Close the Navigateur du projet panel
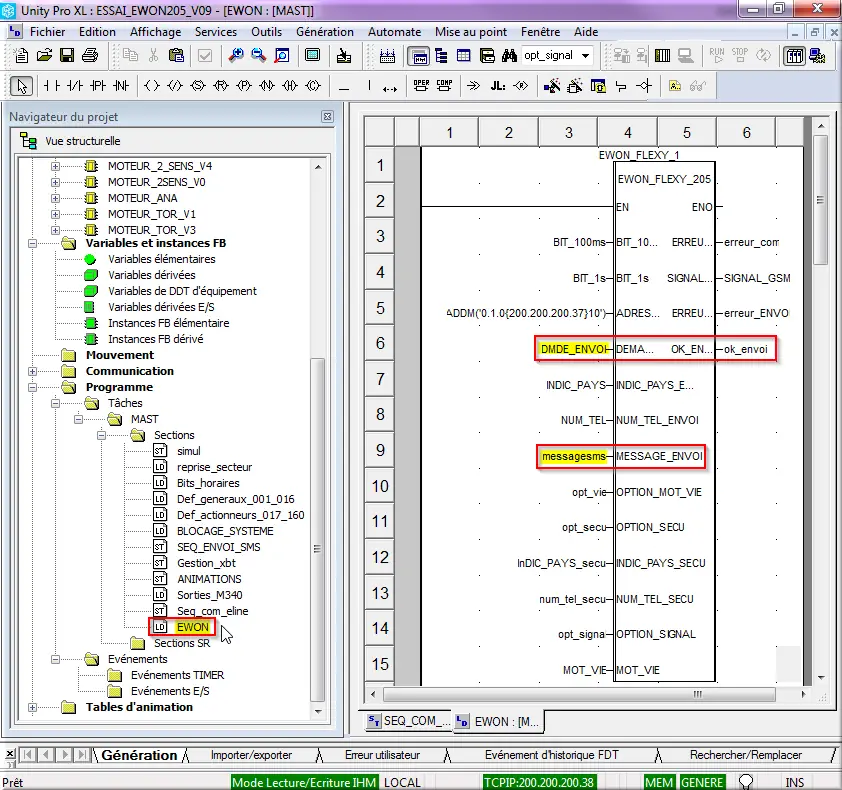842x790 pixels. 327,117
